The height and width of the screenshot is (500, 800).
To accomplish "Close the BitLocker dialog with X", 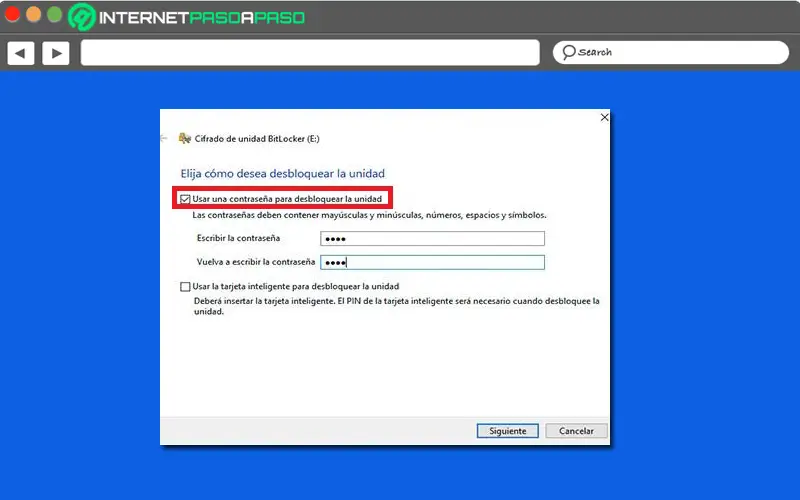I will 605,117.
